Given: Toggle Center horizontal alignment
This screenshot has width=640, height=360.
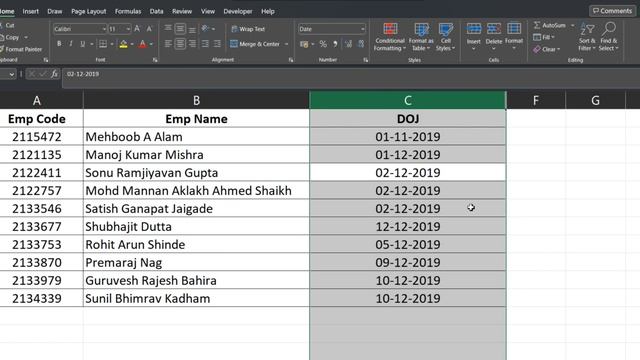Looking at the screenshot, I should [x=180, y=44].
